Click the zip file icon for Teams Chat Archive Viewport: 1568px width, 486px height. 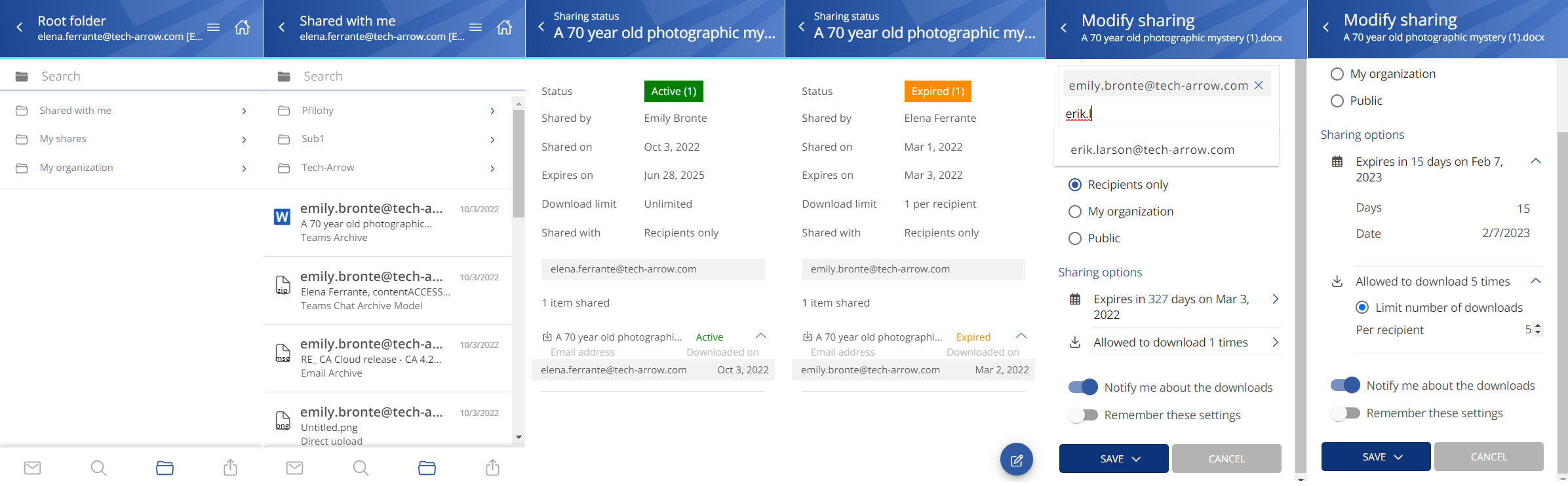[x=283, y=285]
